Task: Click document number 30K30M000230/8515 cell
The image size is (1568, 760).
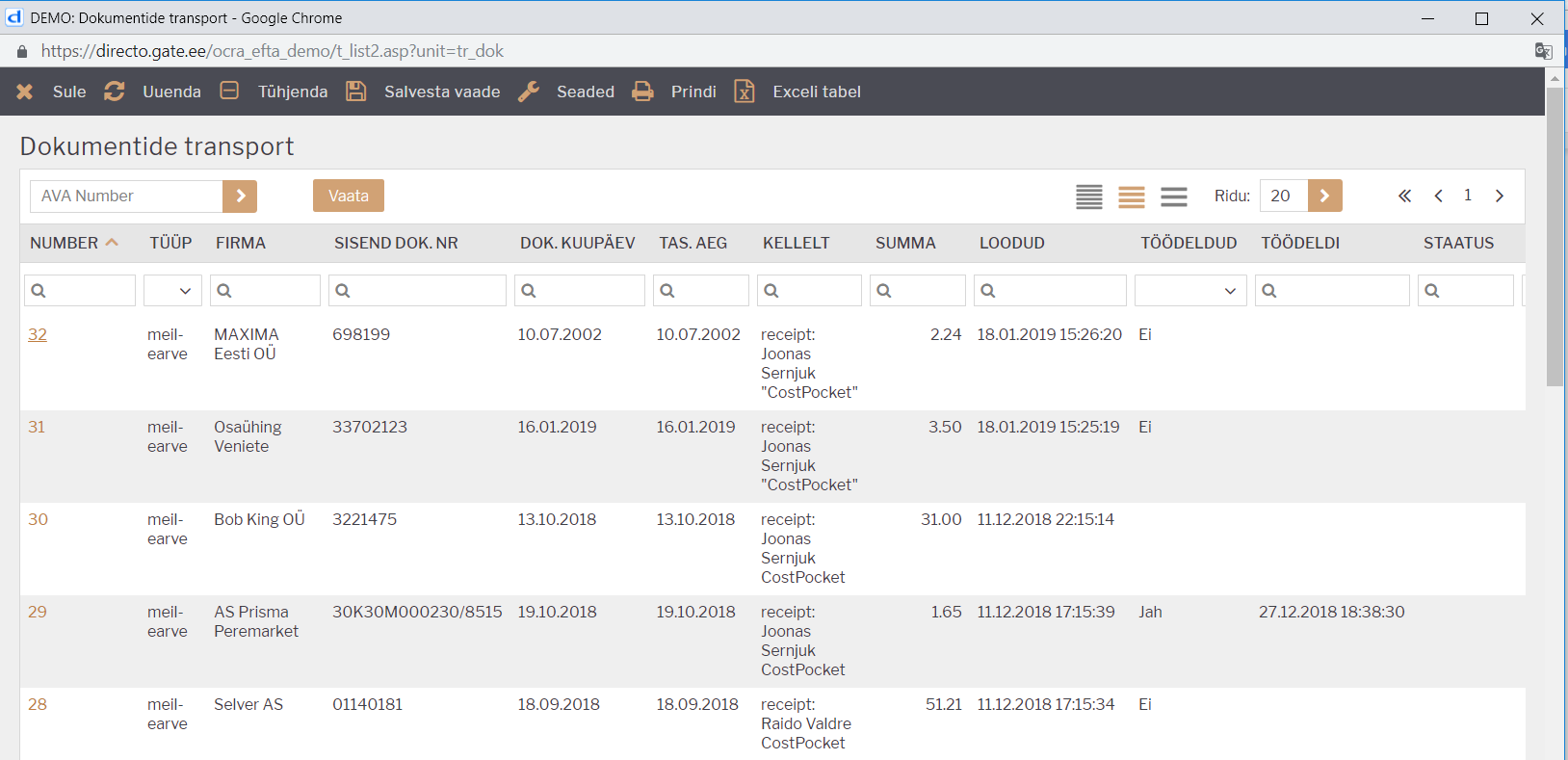Action: point(417,612)
